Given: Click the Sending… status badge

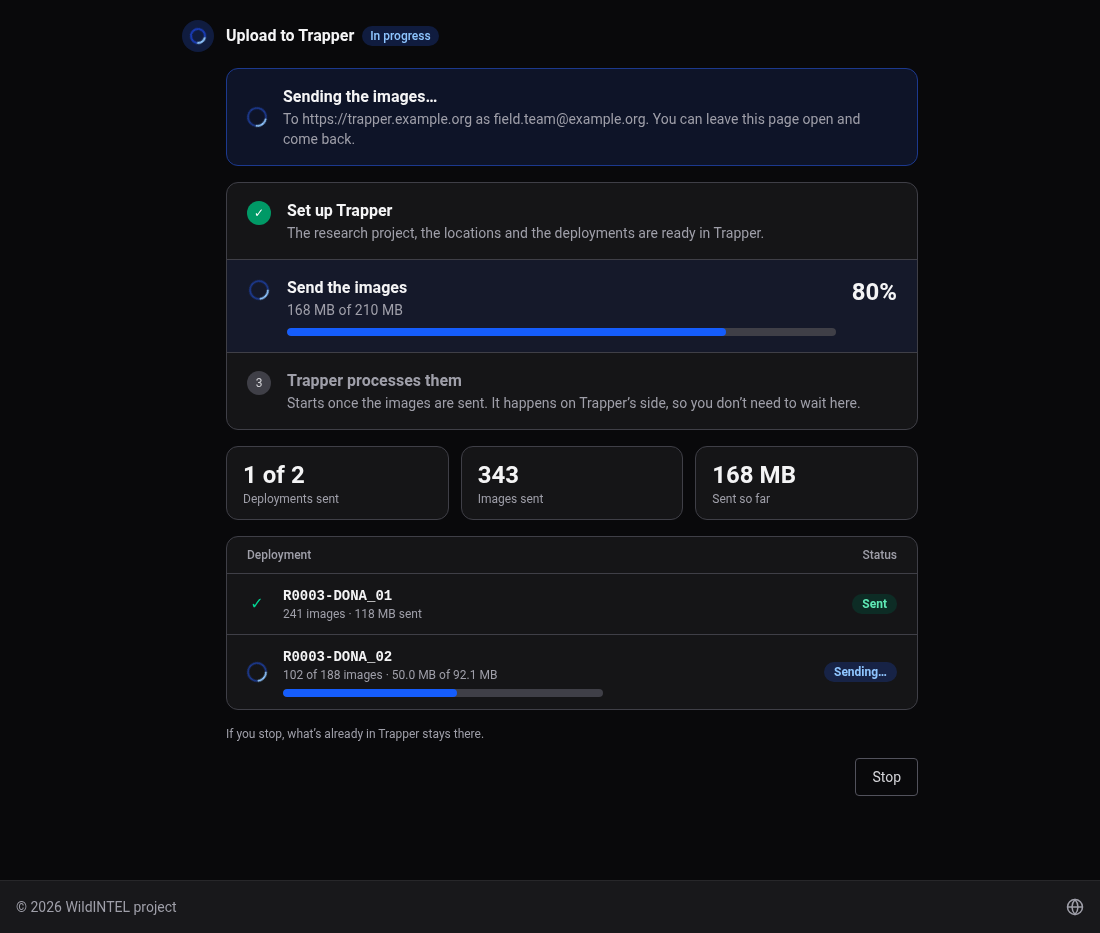Looking at the screenshot, I should (860, 671).
